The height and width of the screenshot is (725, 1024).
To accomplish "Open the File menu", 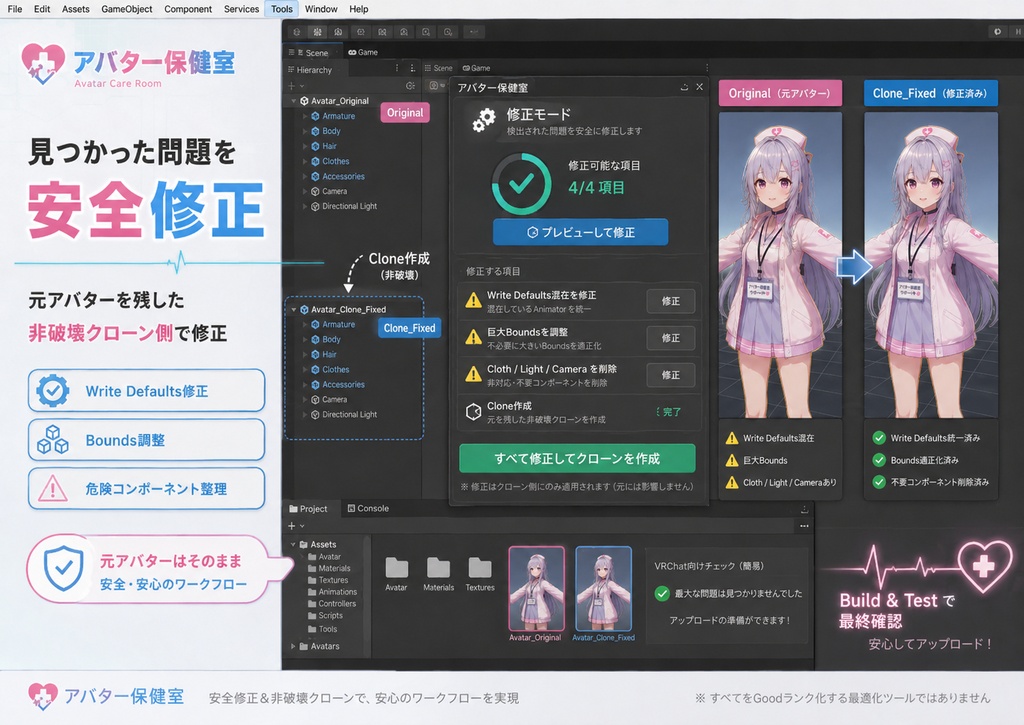I will pyautogui.click(x=14, y=9).
